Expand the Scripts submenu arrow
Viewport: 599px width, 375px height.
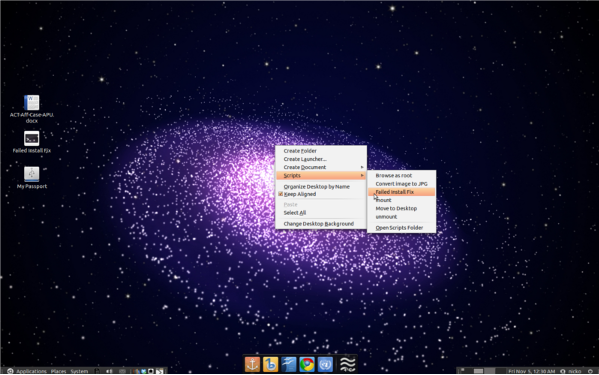click(362, 176)
